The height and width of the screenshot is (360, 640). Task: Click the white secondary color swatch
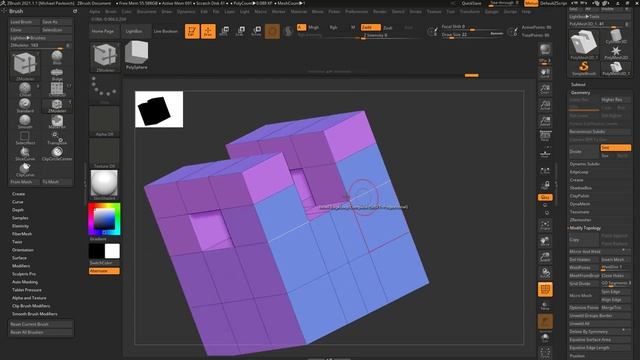tap(112, 251)
